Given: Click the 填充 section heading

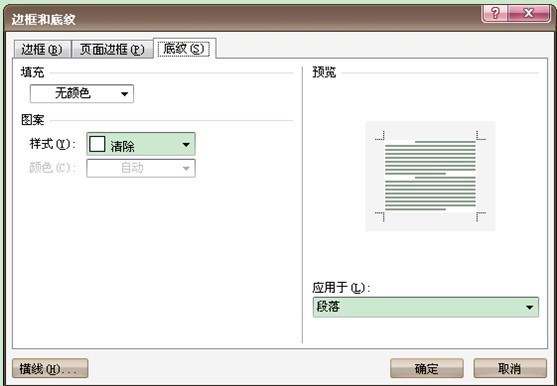Looking at the screenshot, I should point(33,72).
